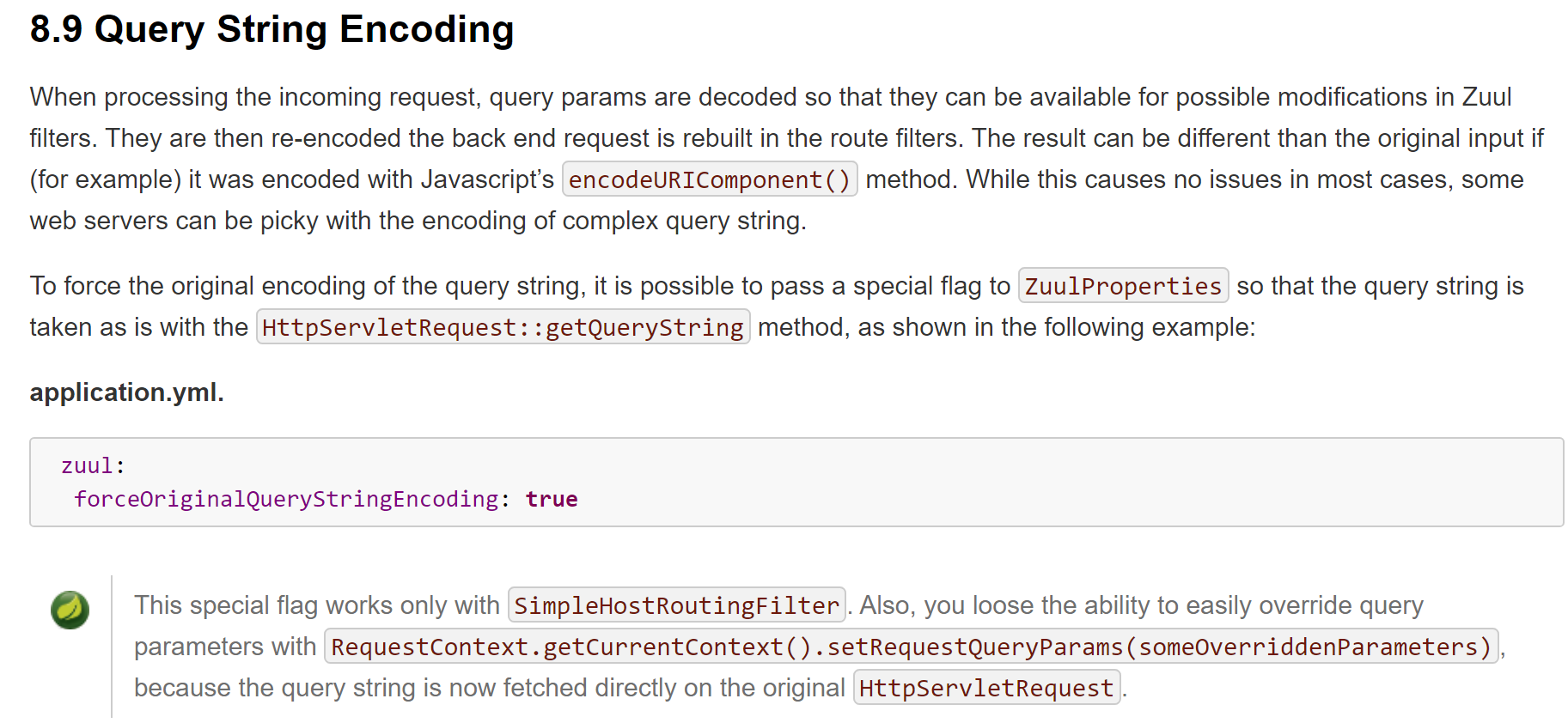Click the true value in YAML block

point(552,499)
